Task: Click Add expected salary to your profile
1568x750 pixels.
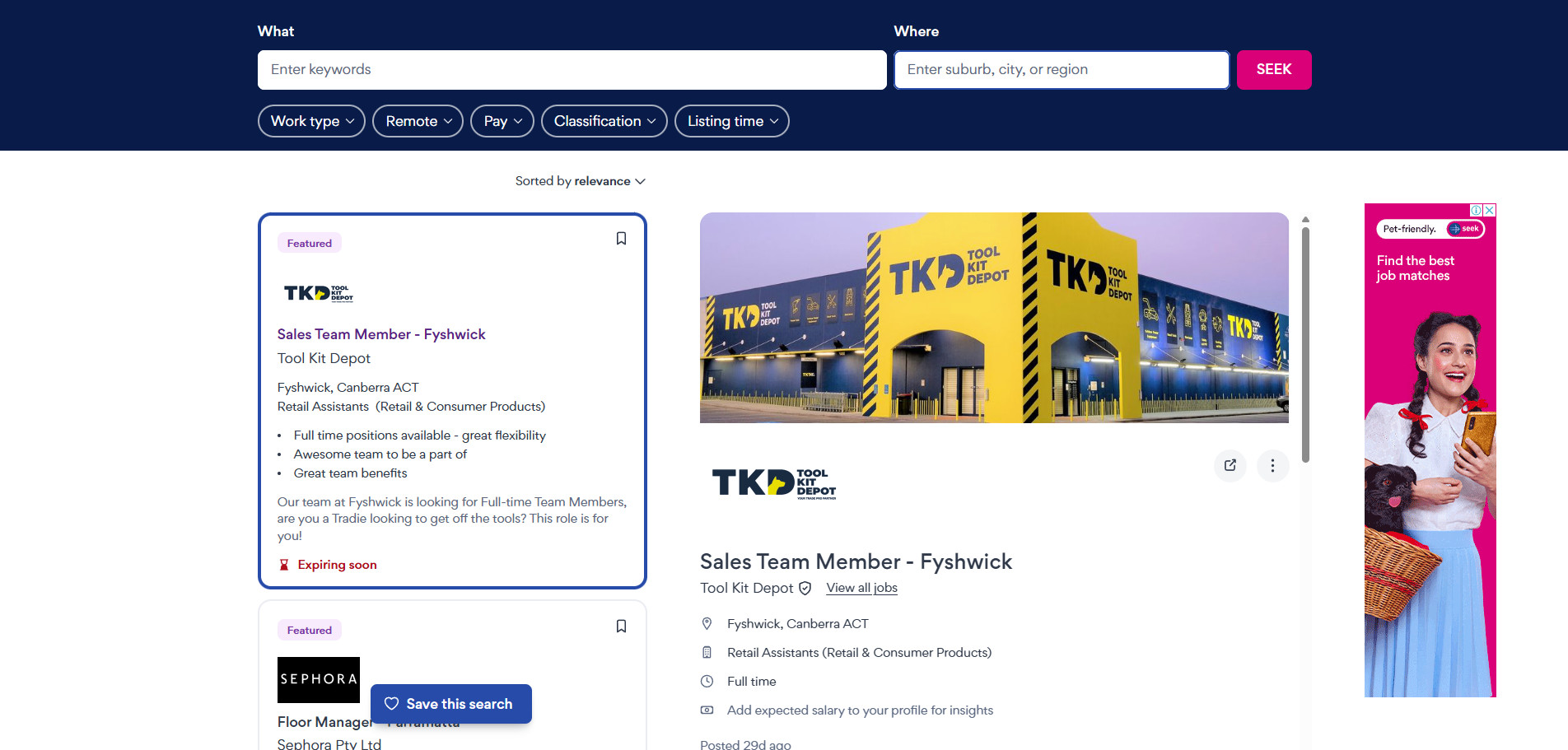Action: [x=860, y=710]
